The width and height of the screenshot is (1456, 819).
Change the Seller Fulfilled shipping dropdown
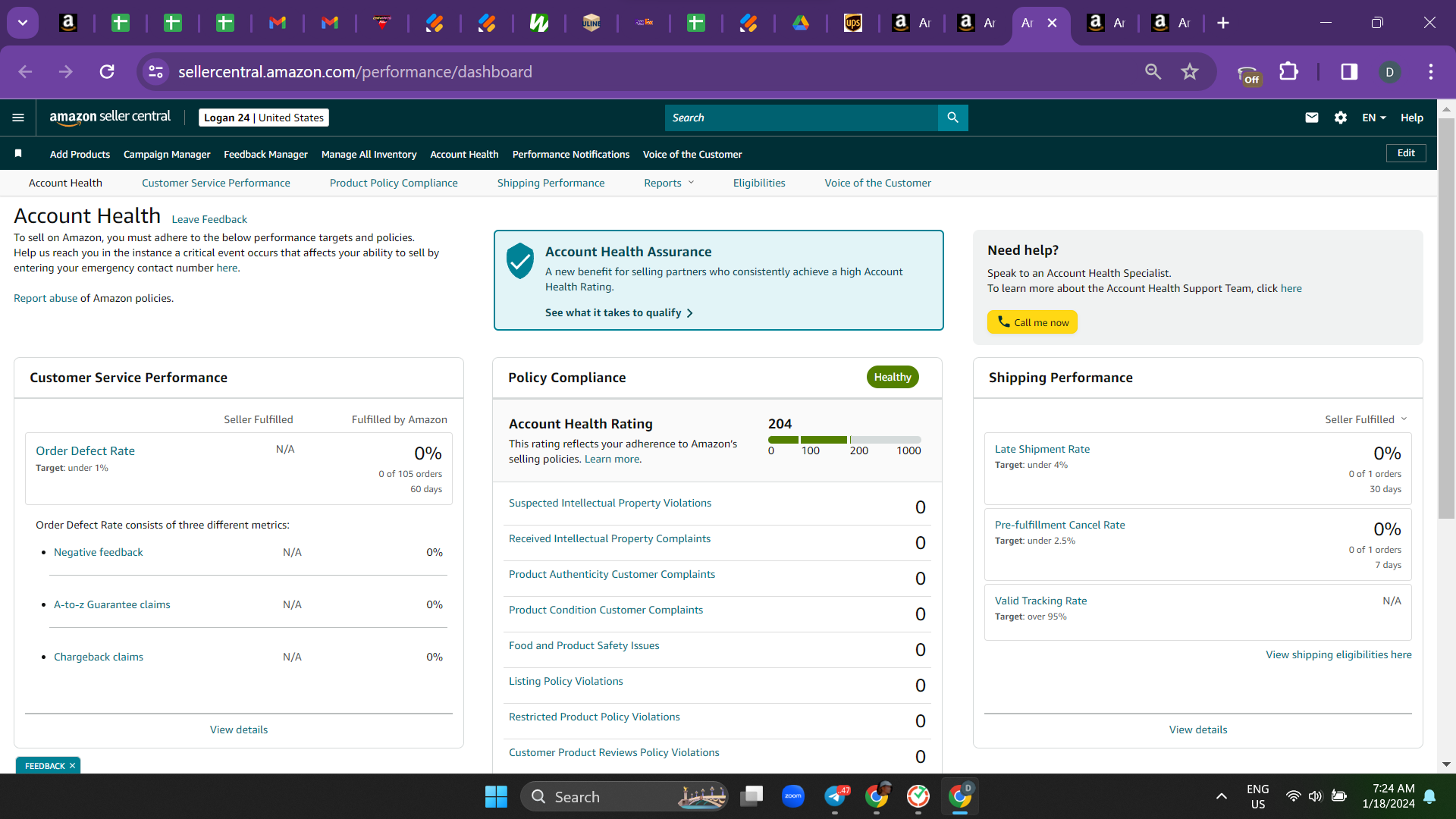coord(1366,419)
